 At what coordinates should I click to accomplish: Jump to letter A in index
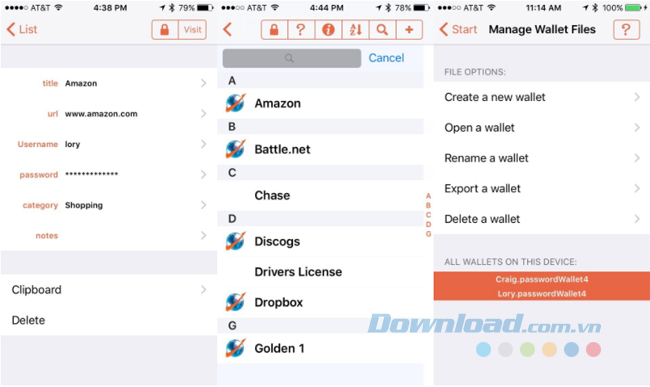[428, 196]
